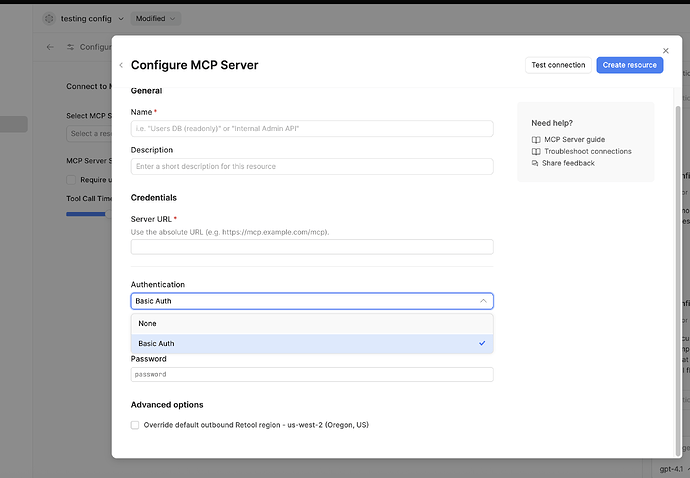Click the back chevron beside Configure MCP Server
Viewport: 690px width, 478px height.
tap(121, 65)
